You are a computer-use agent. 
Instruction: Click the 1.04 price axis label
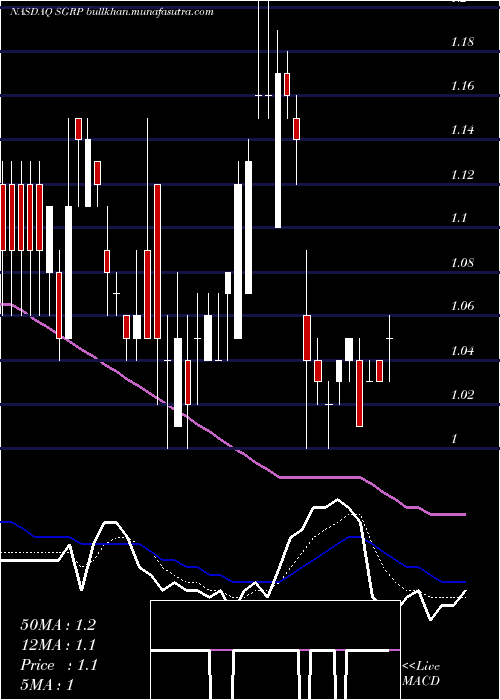pyautogui.click(x=462, y=350)
